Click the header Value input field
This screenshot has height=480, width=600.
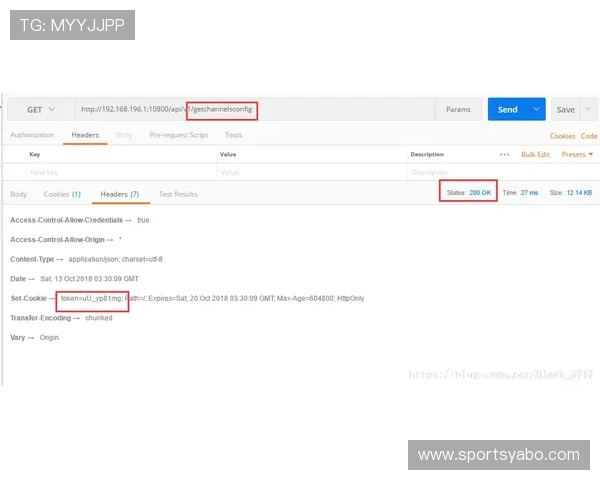pyautogui.click(x=311, y=173)
